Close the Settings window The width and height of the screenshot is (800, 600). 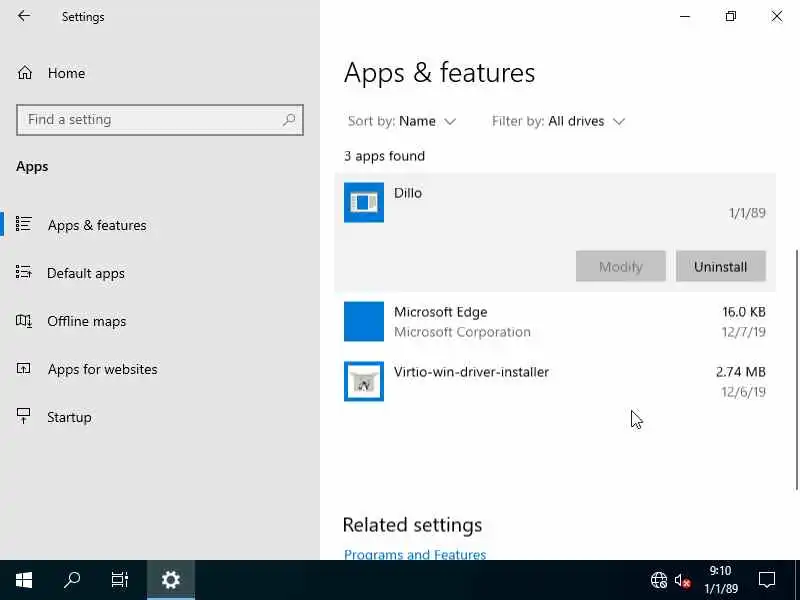[x=777, y=16]
